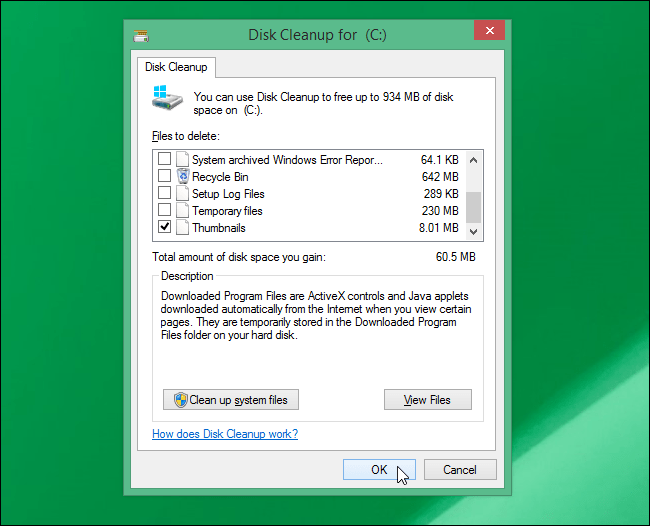Image resolution: width=650 pixels, height=526 pixels.
Task: Enable the Temporary files checkbox
Action: (165, 210)
